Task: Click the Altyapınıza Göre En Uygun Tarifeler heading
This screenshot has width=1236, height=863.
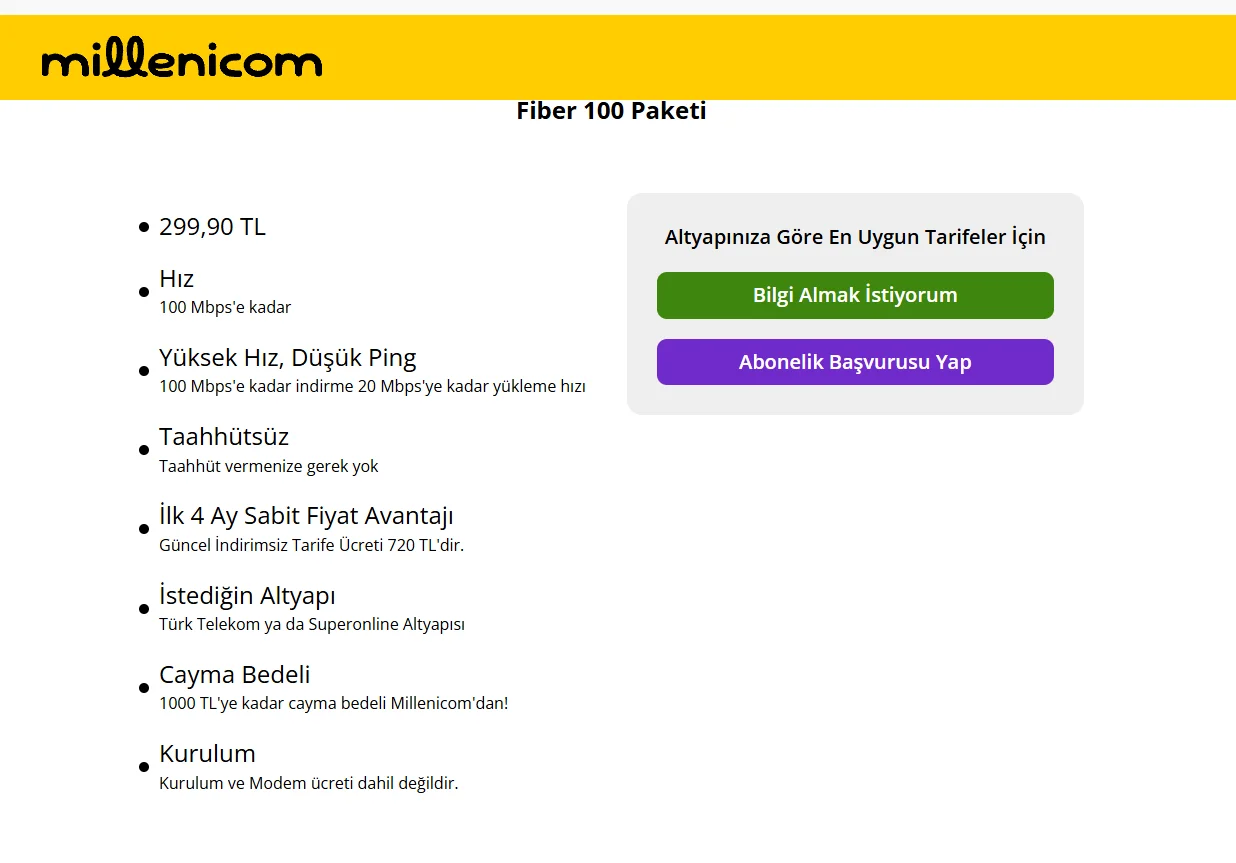Action: (855, 237)
